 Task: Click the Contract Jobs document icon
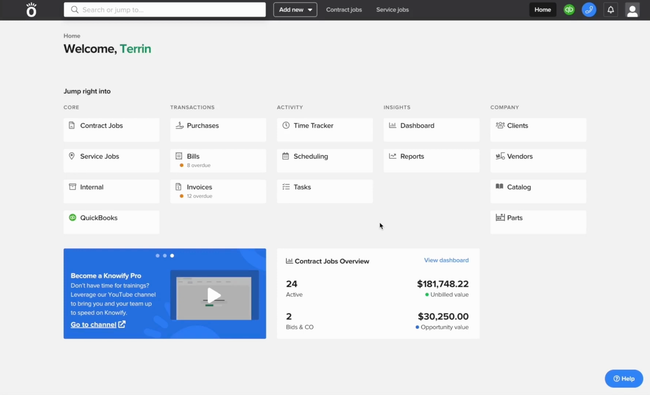(72, 125)
